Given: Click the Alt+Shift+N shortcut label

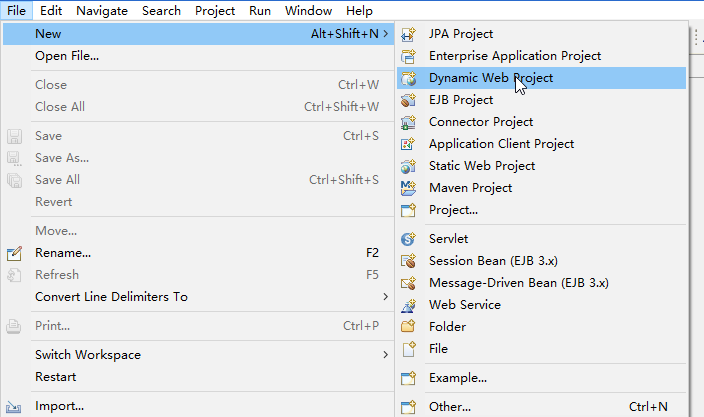Looking at the screenshot, I should tap(345, 34).
